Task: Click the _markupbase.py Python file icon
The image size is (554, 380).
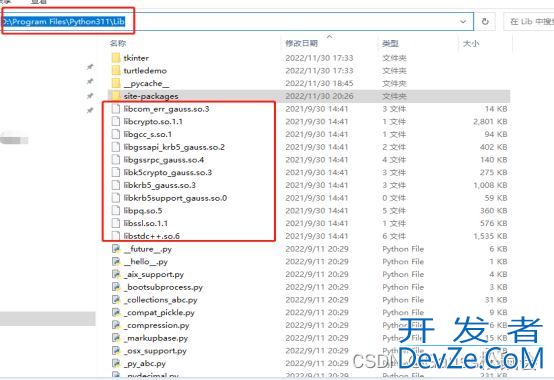Action: (116, 338)
